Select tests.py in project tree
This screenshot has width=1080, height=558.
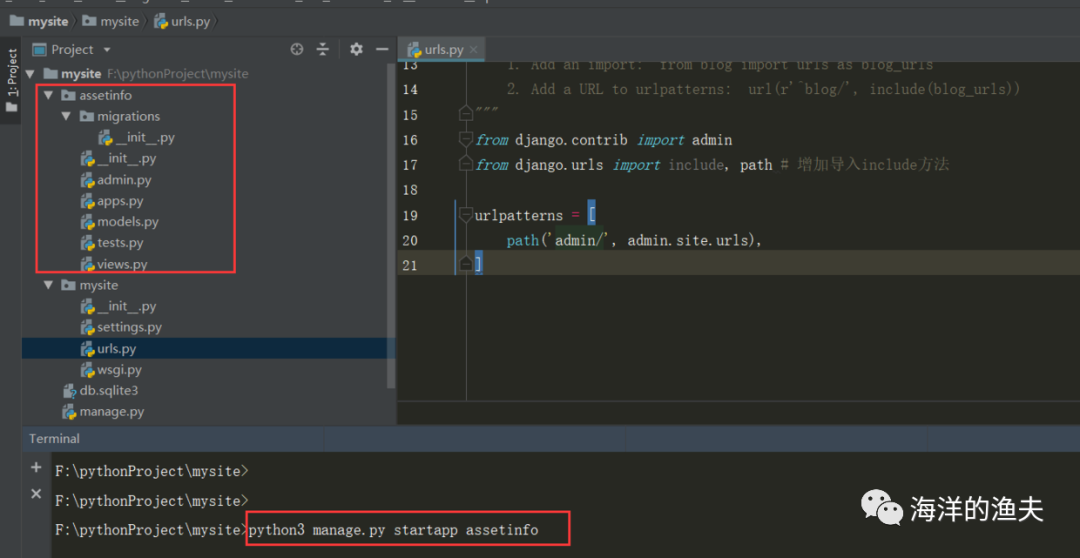pos(112,242)
